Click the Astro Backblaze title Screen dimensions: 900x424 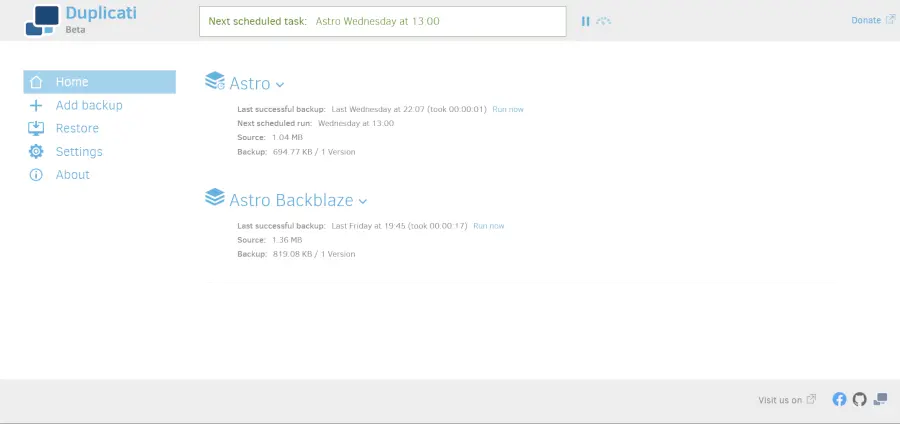[292, 200]
